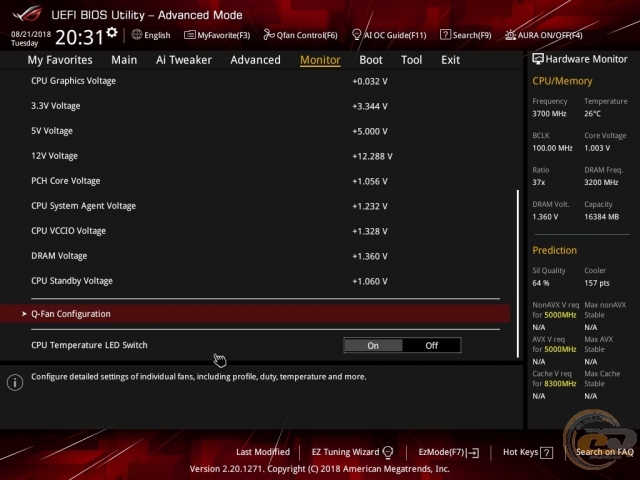Image resolution: width=640 pixels, height=480 pixels.
Task: Switch to the Main tab
Action: [124, 60]
